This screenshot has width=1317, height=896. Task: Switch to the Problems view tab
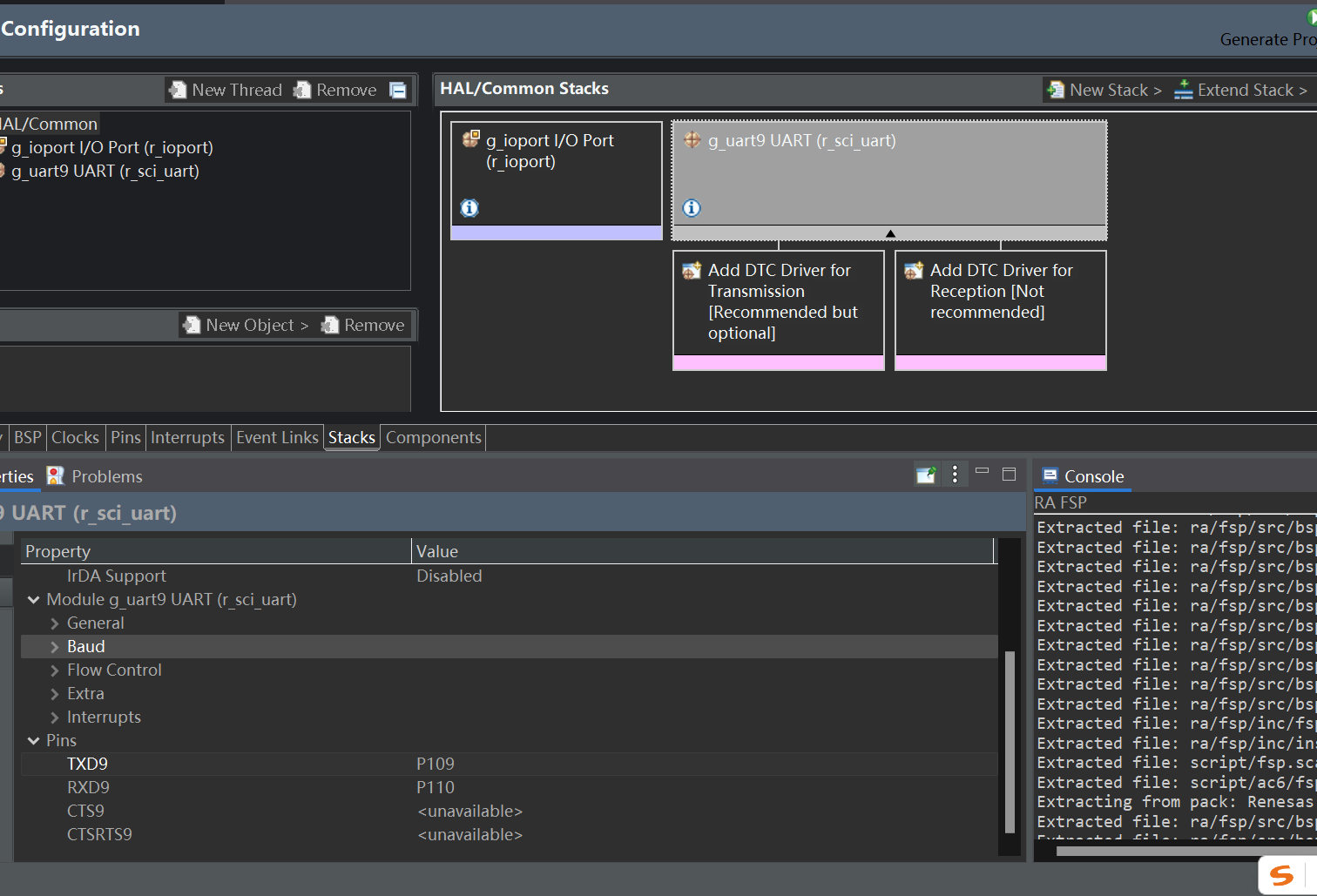(x=95, y=476)
